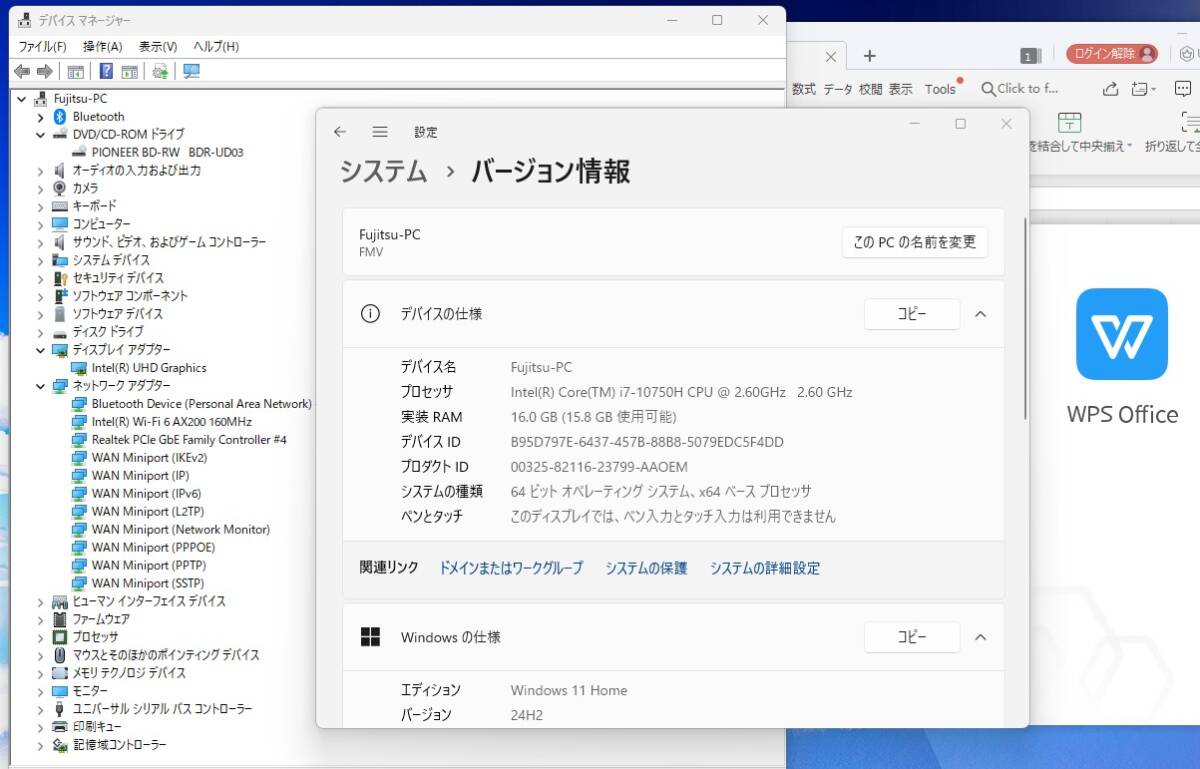The image size is (1200, 769).
Task: Click the Click to find search box in WPS
Action: click(x=1020, y=89)
